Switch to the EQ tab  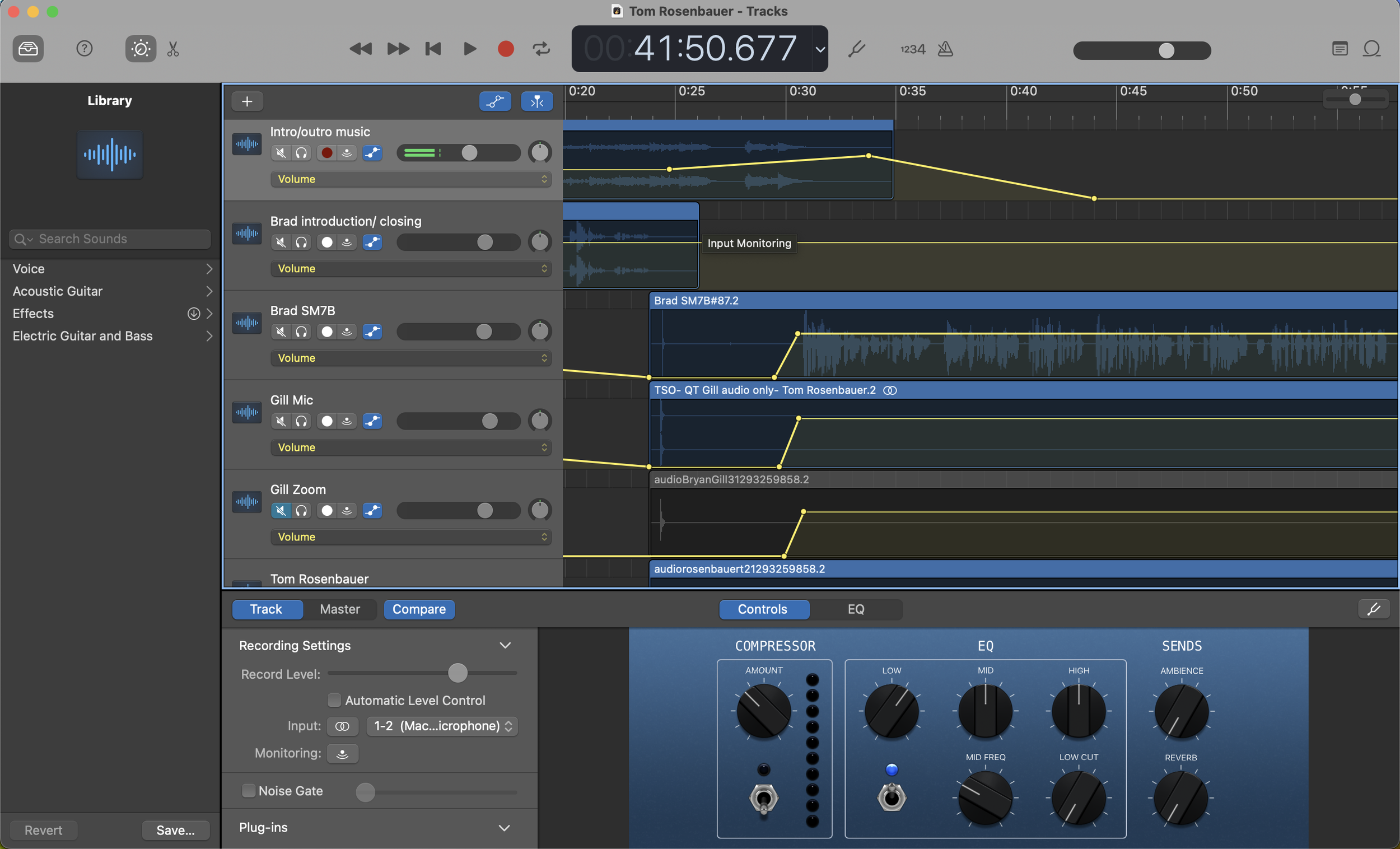tap(856, 609)
